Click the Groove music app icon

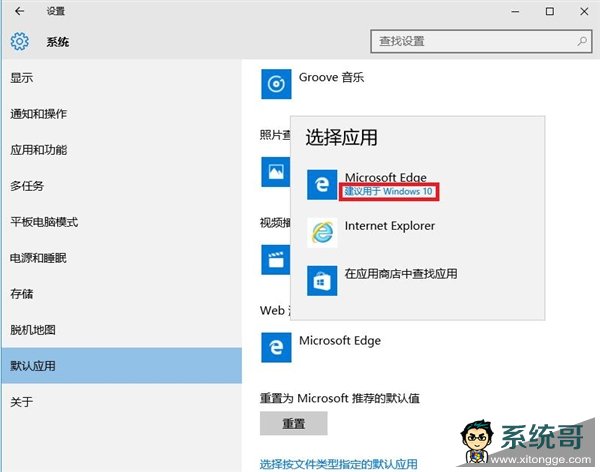[276, 84]
